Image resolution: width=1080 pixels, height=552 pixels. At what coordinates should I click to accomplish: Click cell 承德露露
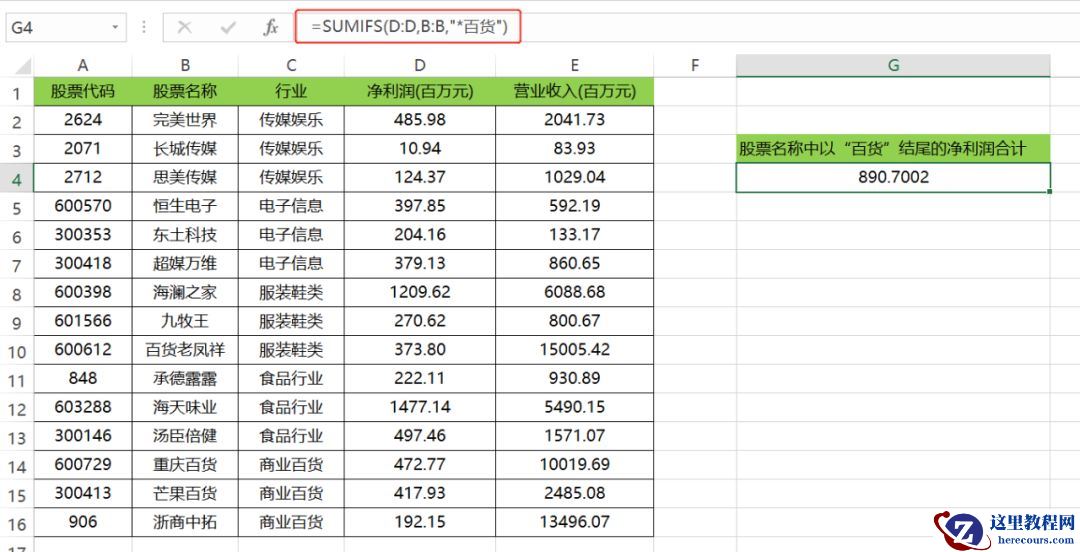(185, 378)
